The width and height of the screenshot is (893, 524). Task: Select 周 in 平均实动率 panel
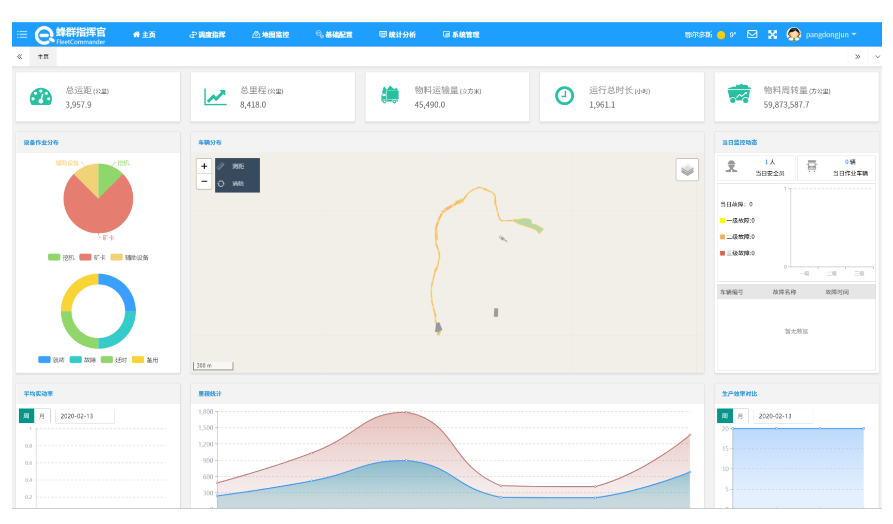(x=26, y=416)
